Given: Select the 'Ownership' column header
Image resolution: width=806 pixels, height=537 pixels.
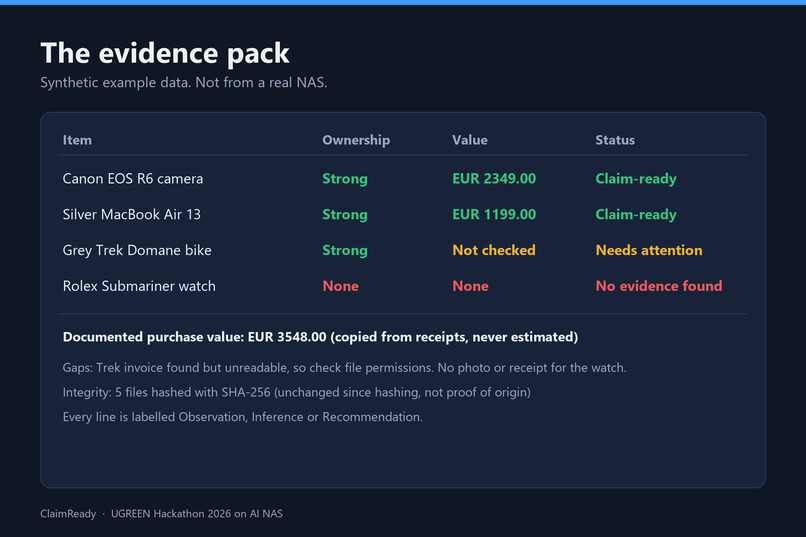Looking at the screenshot, I should [x=356, y=140].
